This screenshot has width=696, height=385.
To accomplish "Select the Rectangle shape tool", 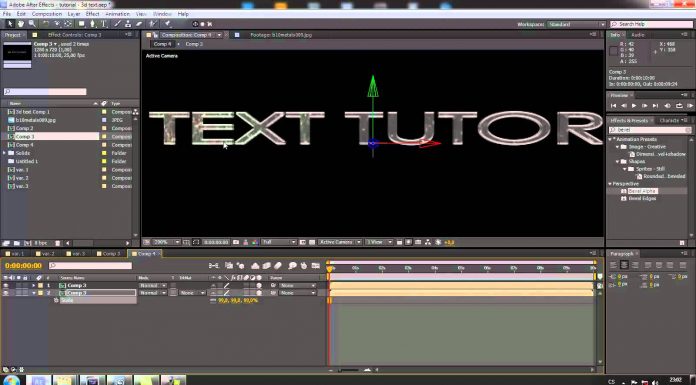I will pos(82,24).
